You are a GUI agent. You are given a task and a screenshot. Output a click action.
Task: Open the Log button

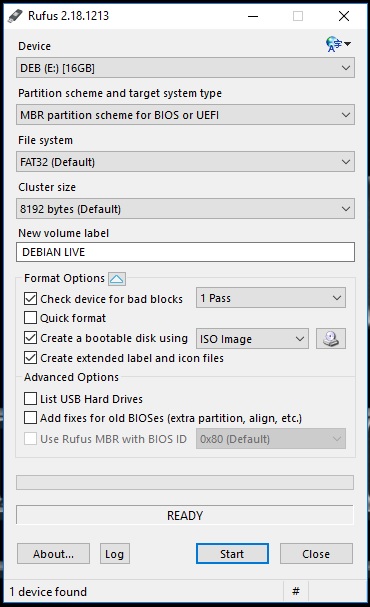point(115,554)
